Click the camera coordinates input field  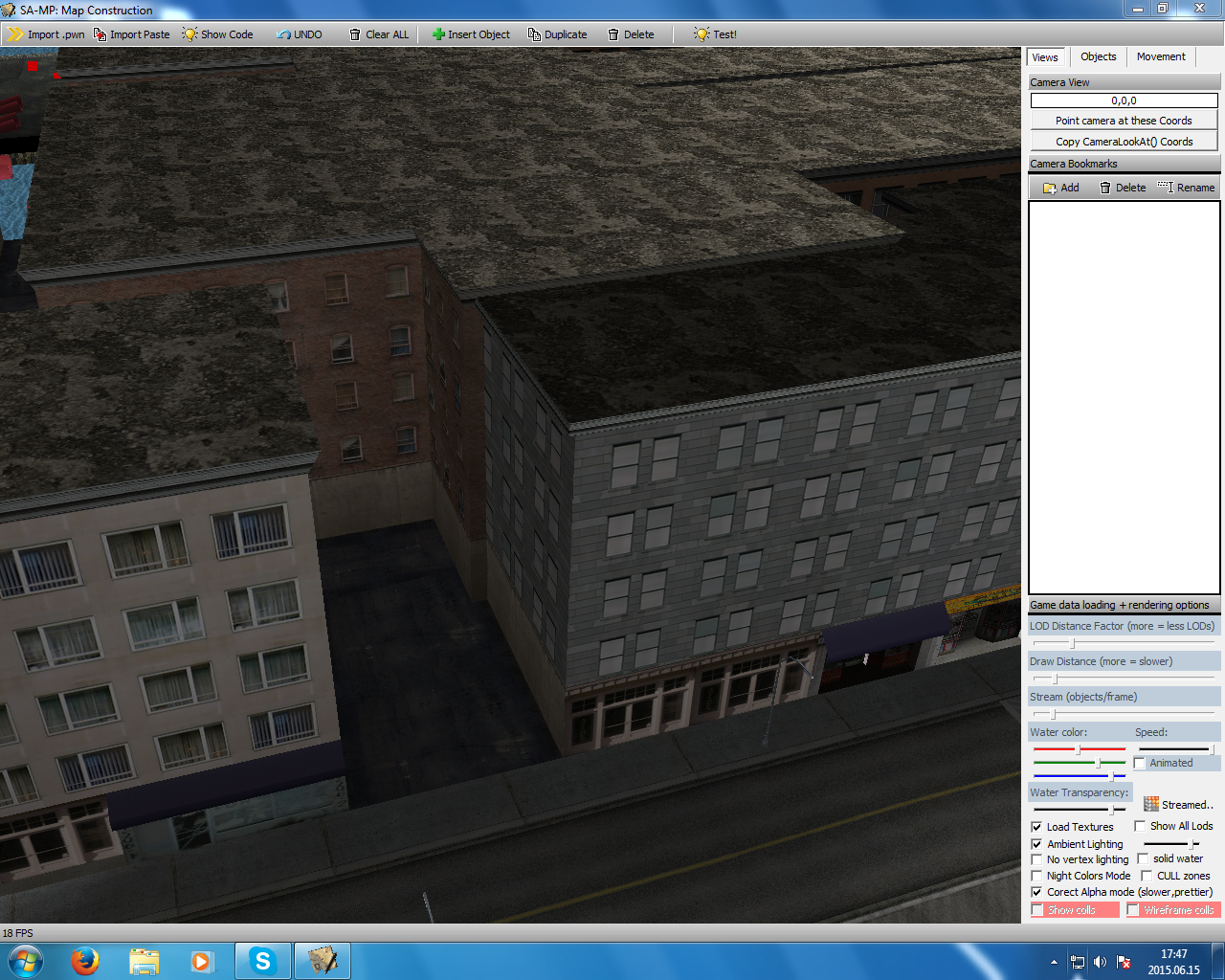click(1124, 100)
